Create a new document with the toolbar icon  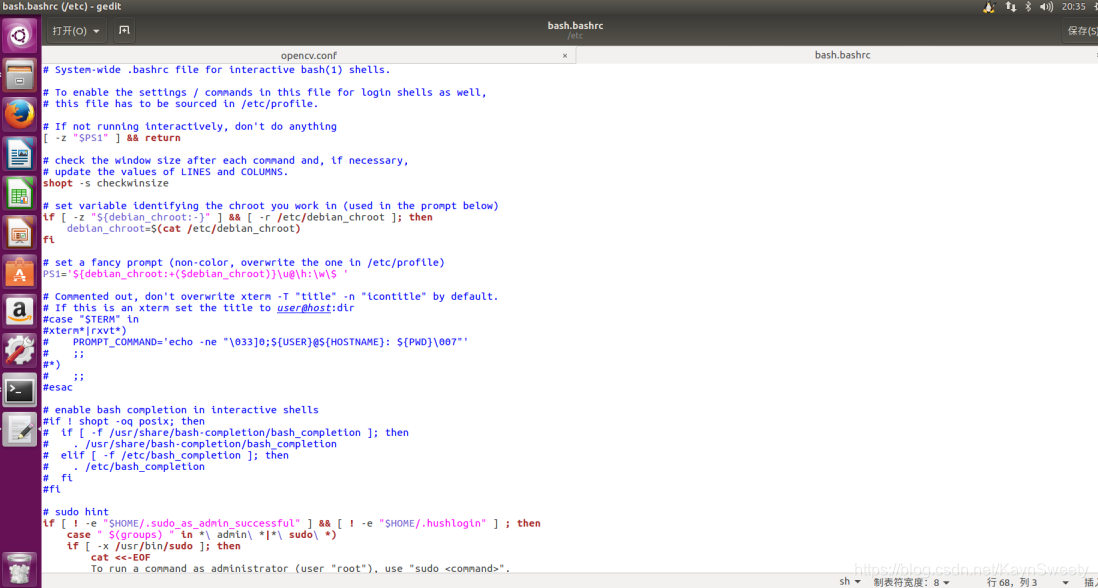[124, 31]
